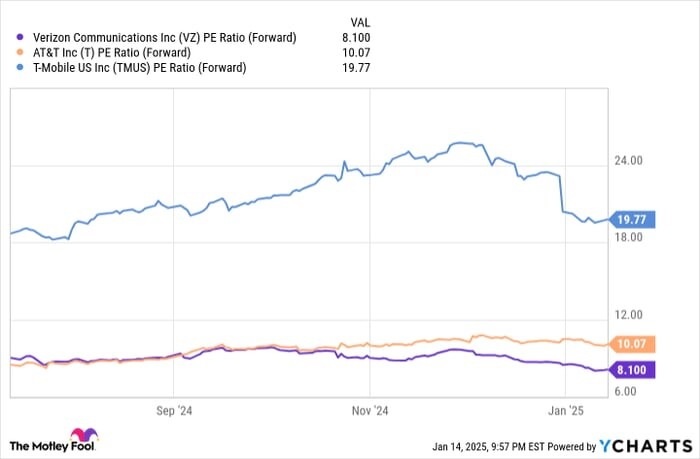
Task: Click the VAL column header
Action: 360,22
